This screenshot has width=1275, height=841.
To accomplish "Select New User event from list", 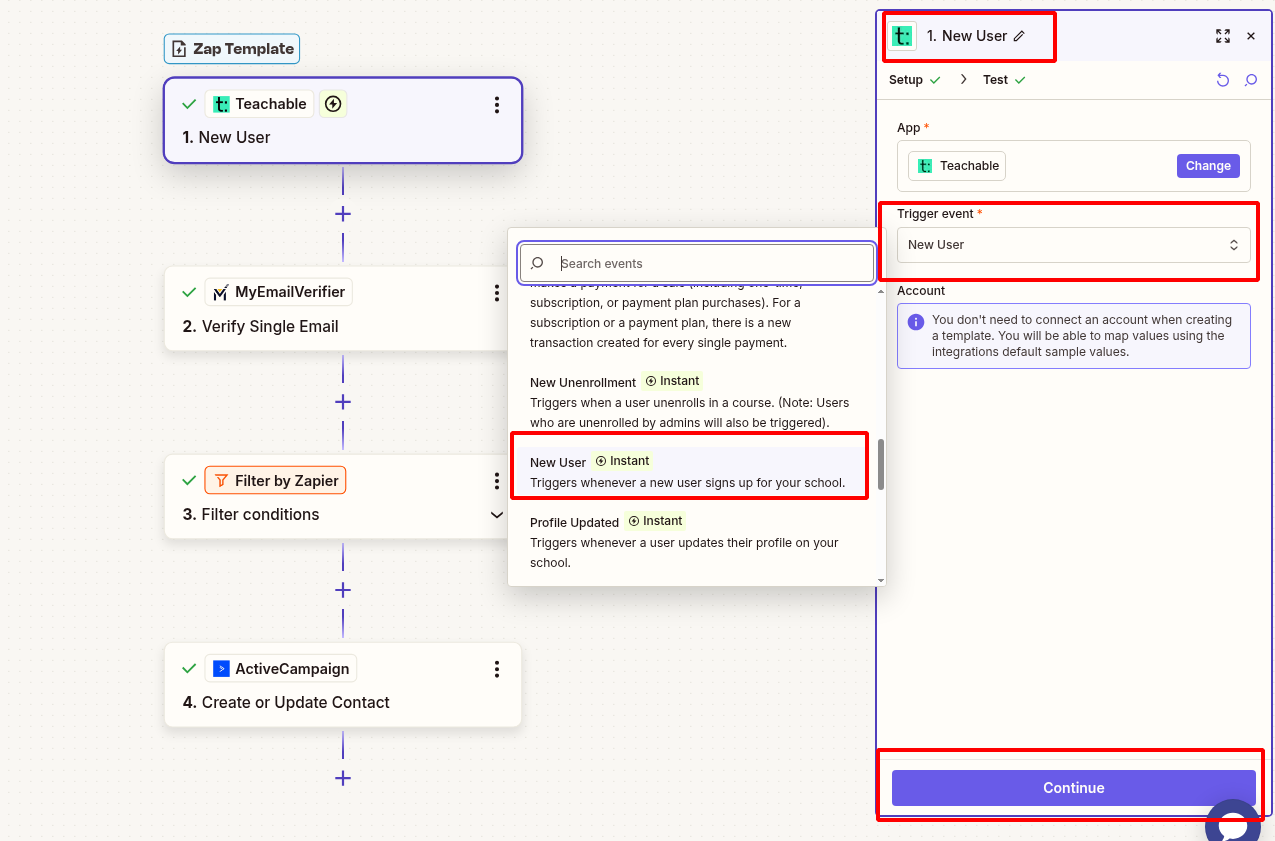I will tap(688, 472).
